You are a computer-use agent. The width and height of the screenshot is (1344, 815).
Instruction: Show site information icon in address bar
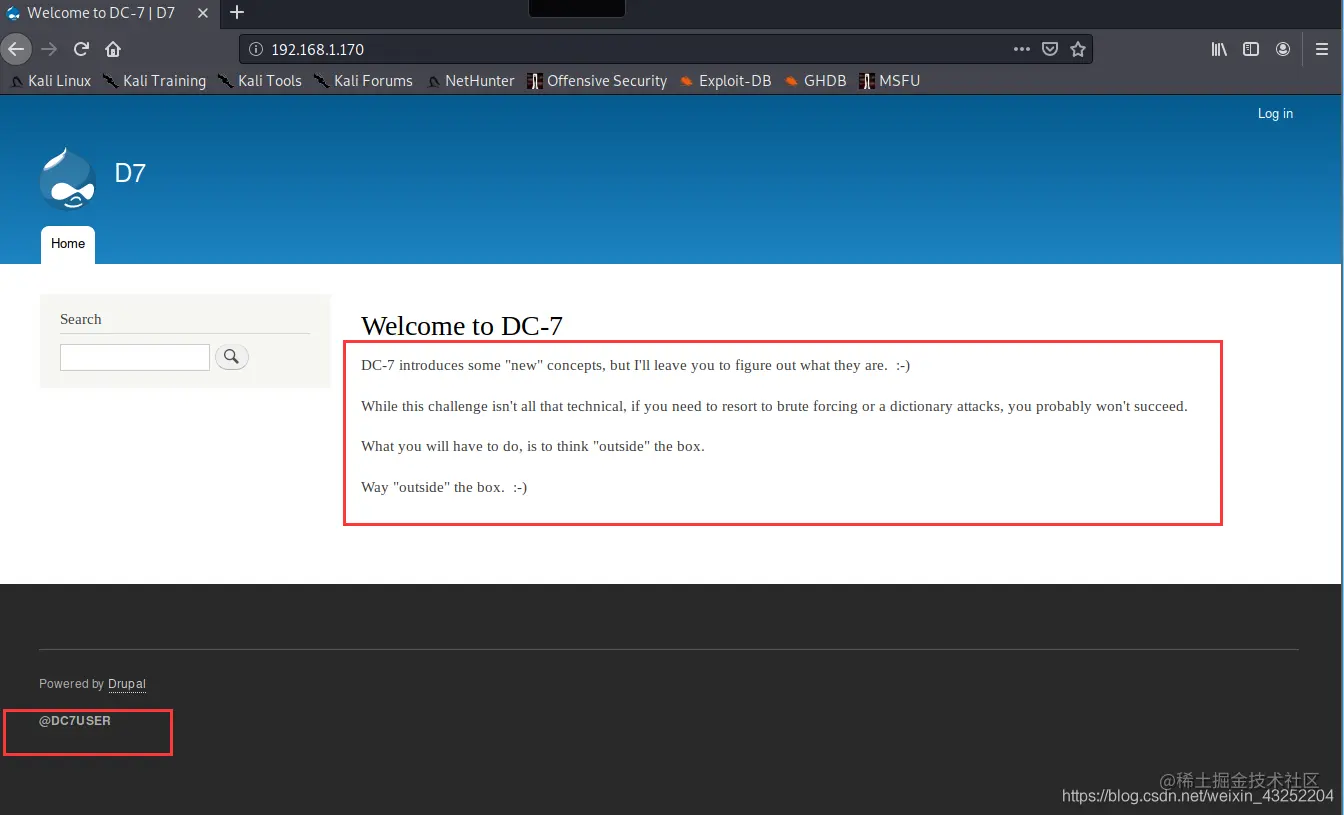[255, 49]
